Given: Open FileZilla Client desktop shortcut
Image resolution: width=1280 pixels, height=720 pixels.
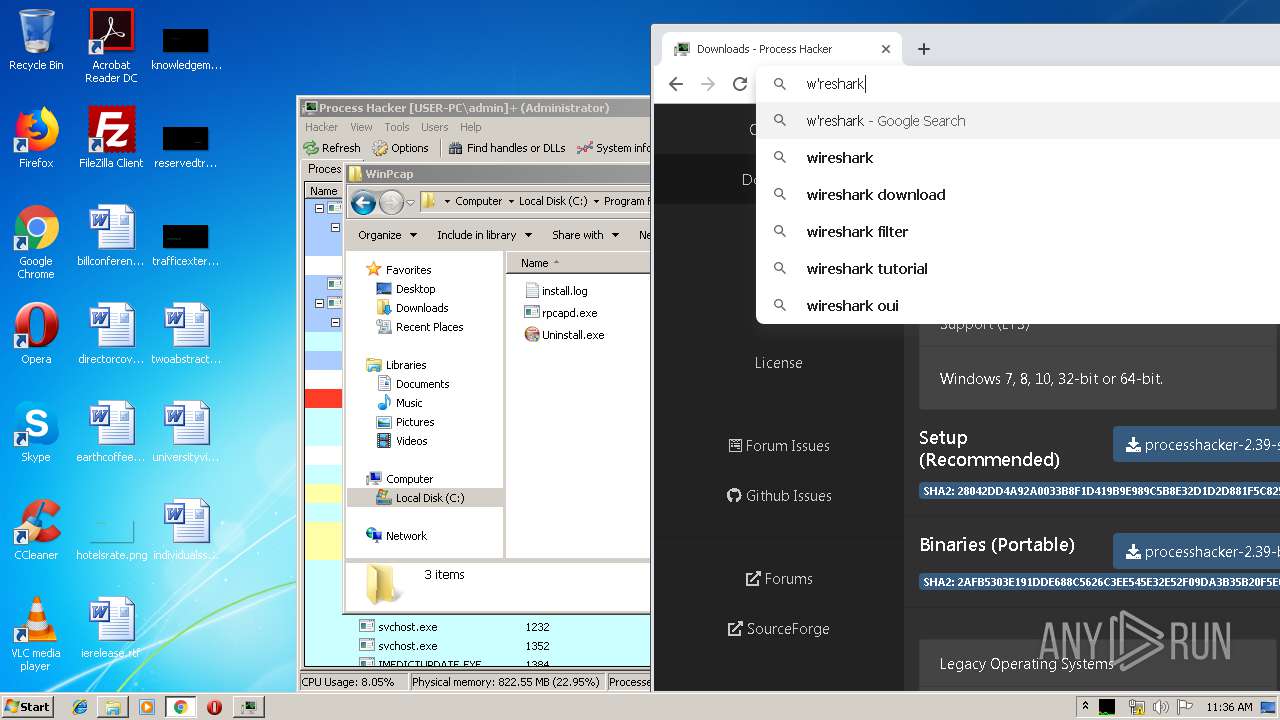Looking at the screenshot, I should click(x=111, y=139).
